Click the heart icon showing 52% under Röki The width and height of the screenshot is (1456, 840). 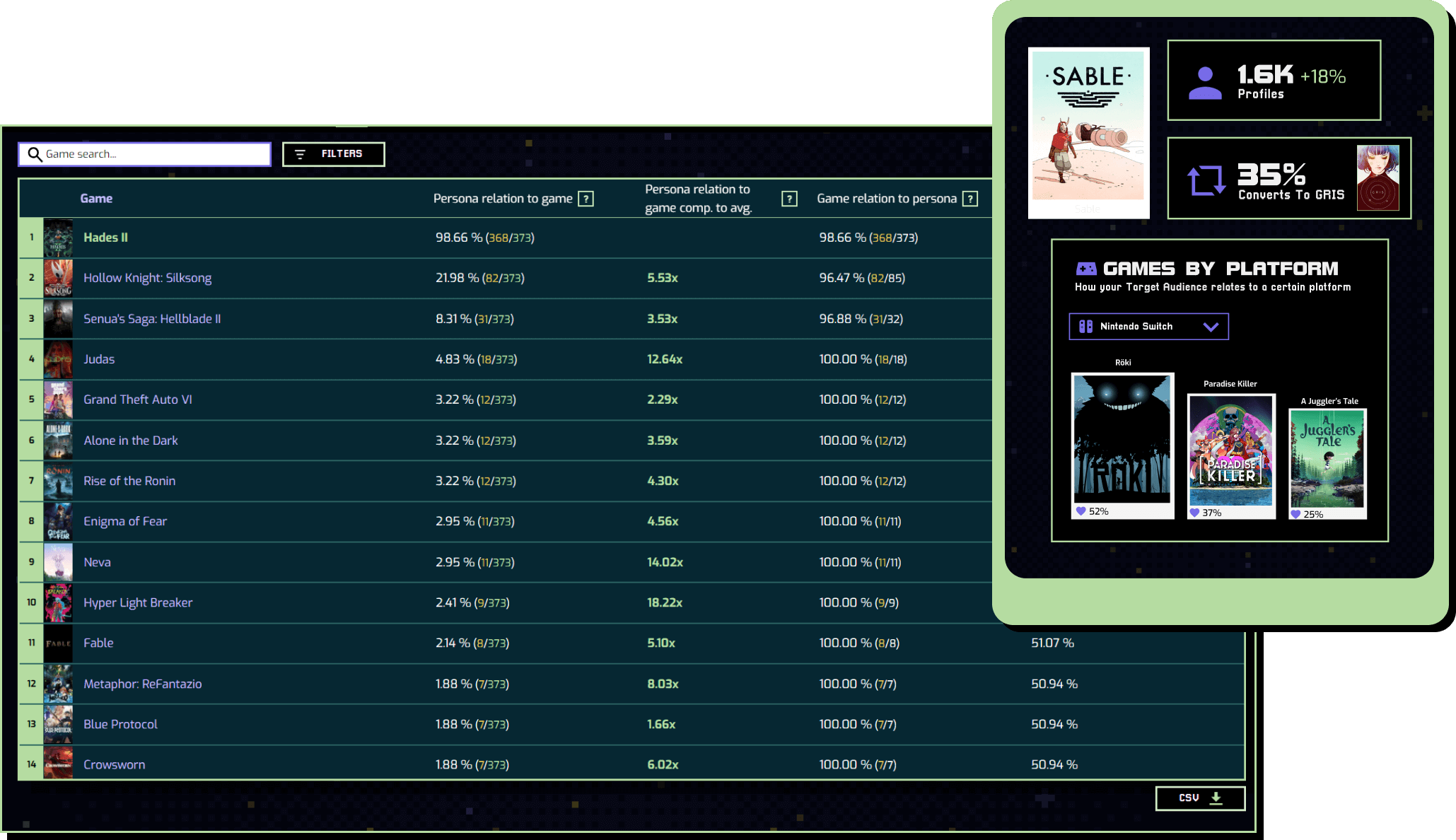pyautogui.click(x=1081, y=511)
